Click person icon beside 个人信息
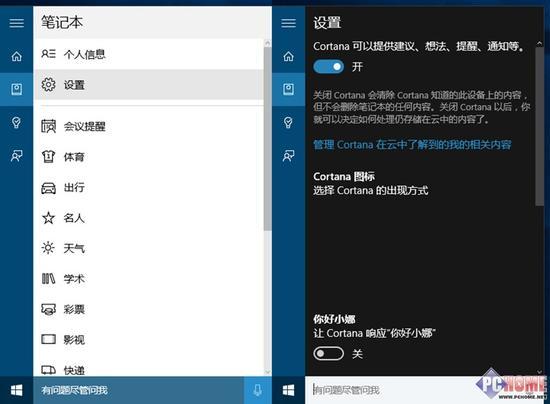Screen dimensions: 550x404 (x=48, y=54)
